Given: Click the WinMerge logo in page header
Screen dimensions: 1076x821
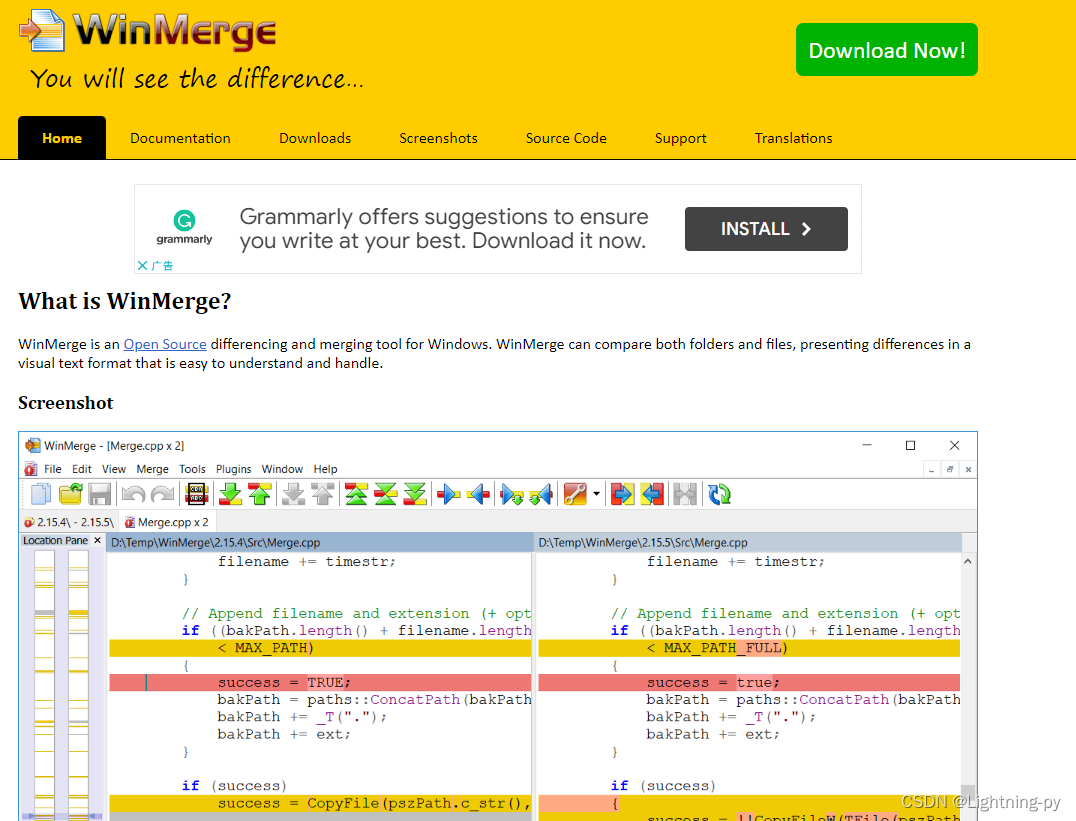Looking at the screenshot, I should pyautogui.click(x=149, y=32).
